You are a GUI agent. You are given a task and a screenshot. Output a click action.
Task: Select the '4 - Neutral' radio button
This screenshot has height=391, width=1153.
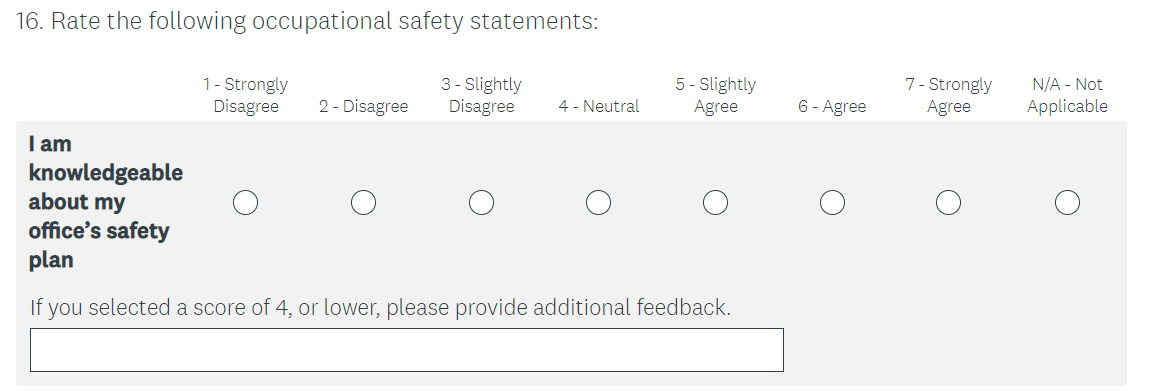(598, 202)
